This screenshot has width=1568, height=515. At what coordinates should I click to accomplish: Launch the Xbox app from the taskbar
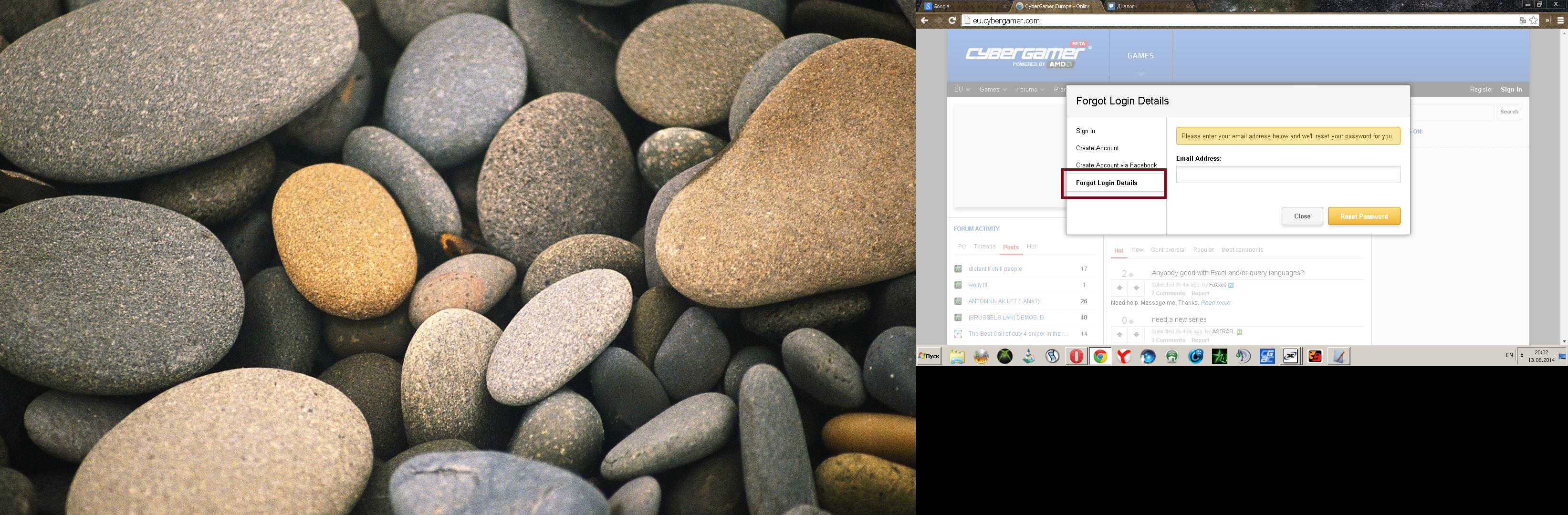1005,356
